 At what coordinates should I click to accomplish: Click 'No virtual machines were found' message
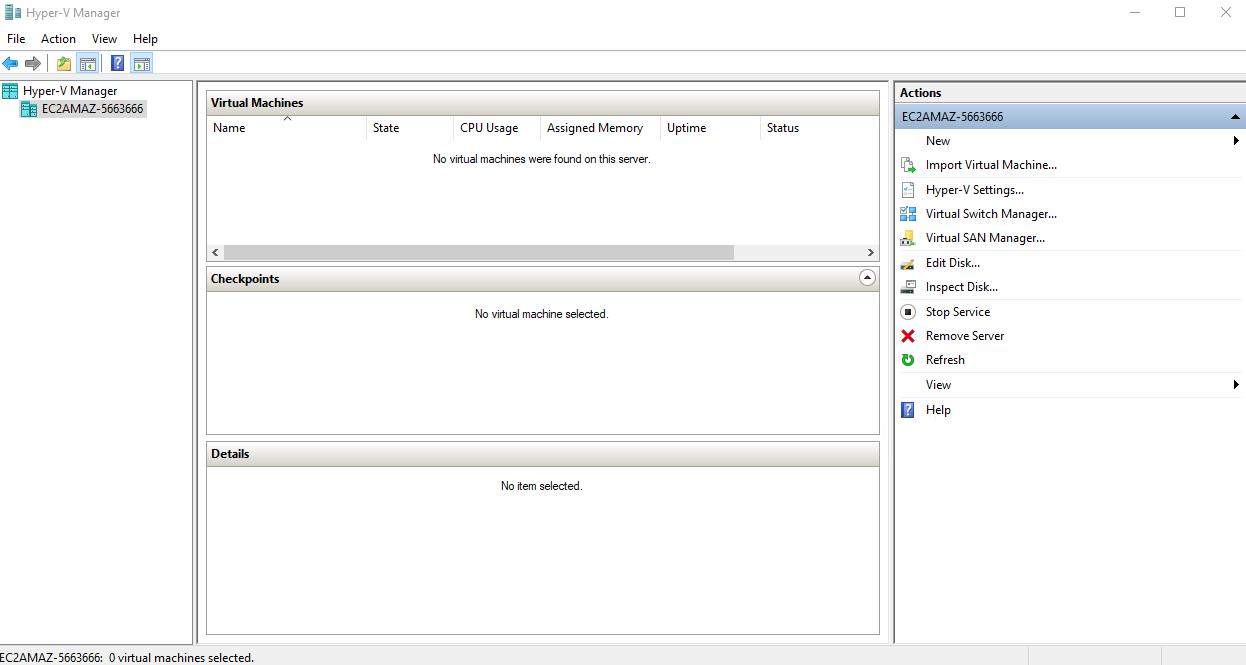(x=542, y=159)
